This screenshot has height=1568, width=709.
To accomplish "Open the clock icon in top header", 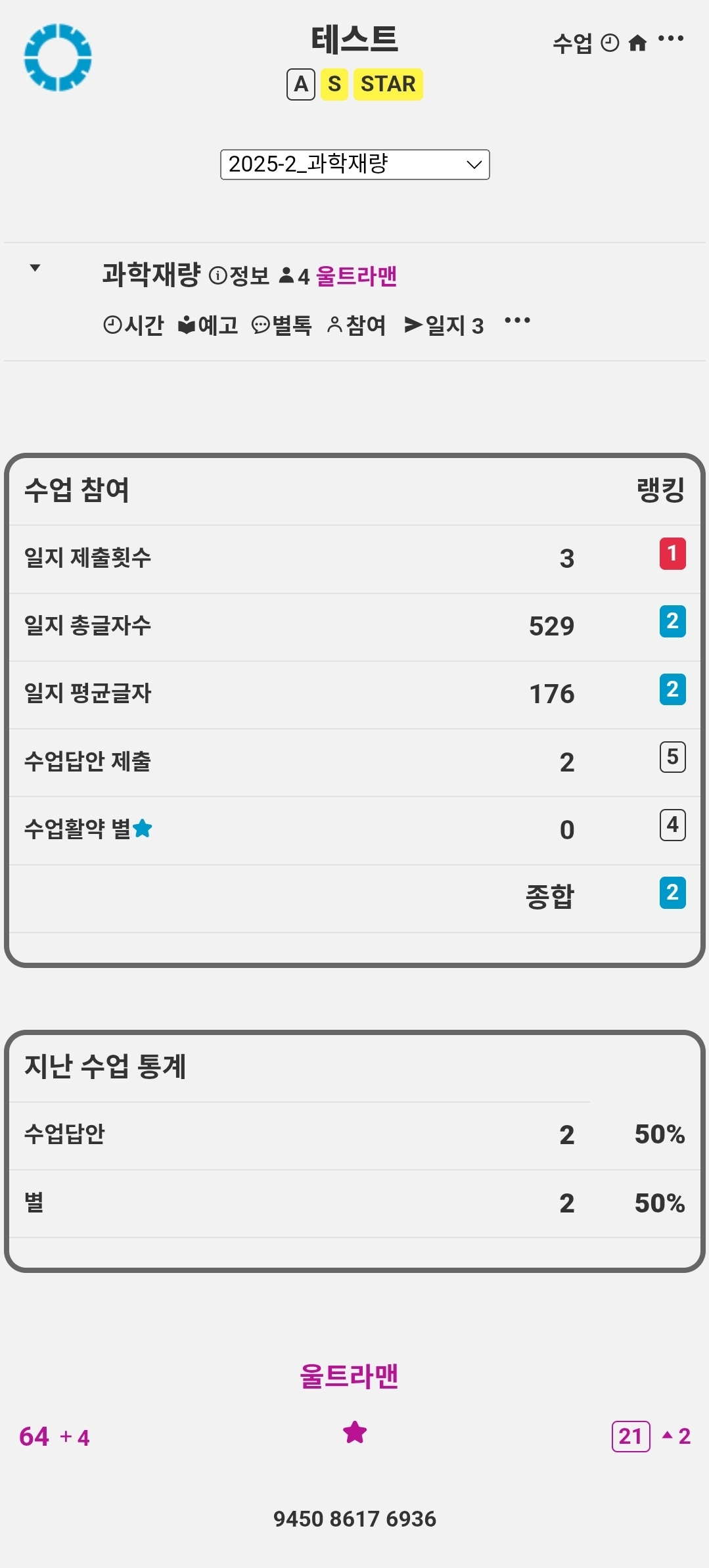I will tap(610, 43).
